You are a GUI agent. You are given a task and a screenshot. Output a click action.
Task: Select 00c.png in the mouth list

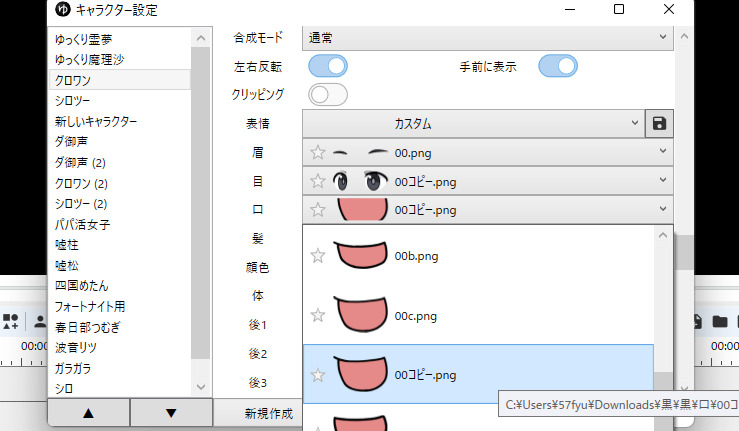coord(478,315)
